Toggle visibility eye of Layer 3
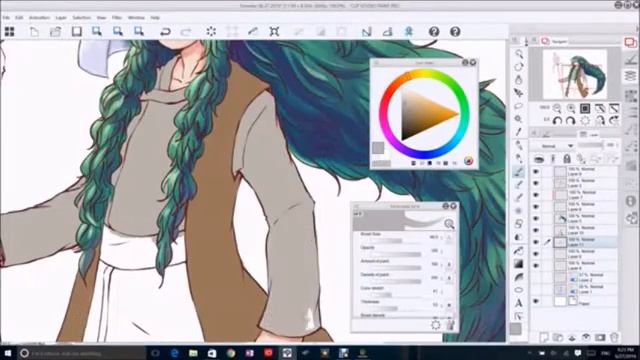This screenshot has width=640, height=360. 536,183
